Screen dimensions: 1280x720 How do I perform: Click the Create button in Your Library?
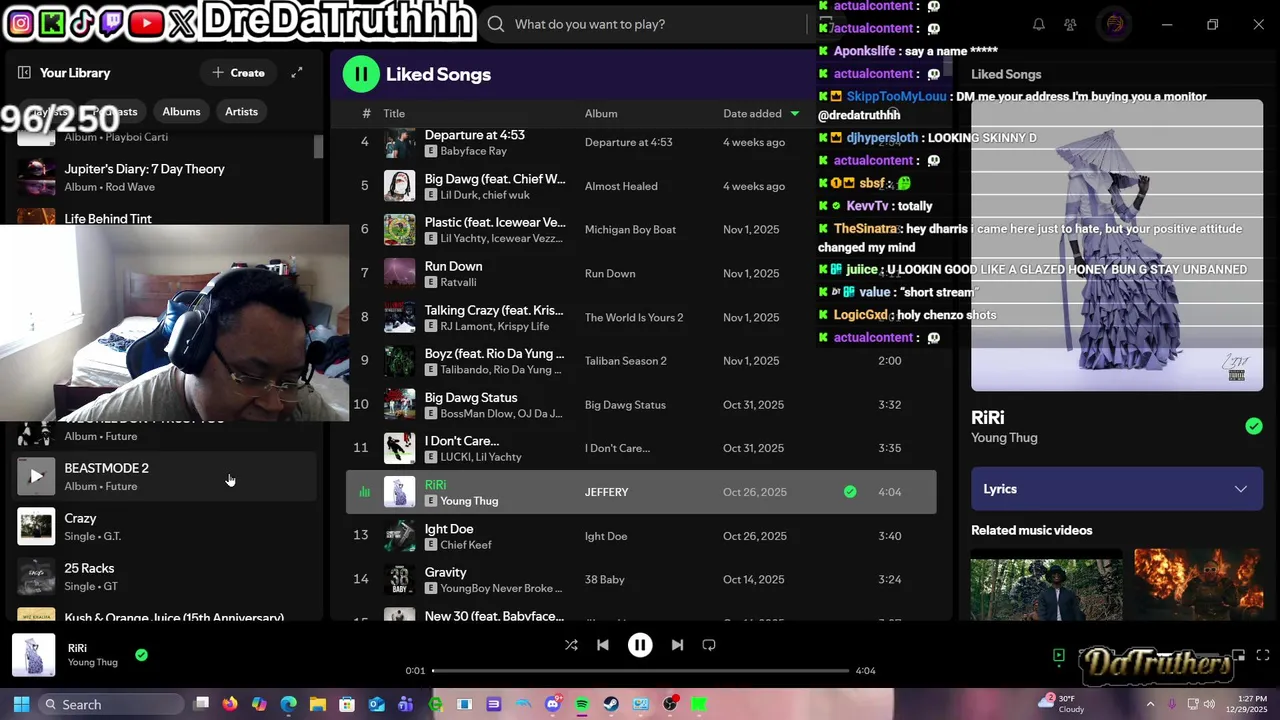click(x=239, y=73)
